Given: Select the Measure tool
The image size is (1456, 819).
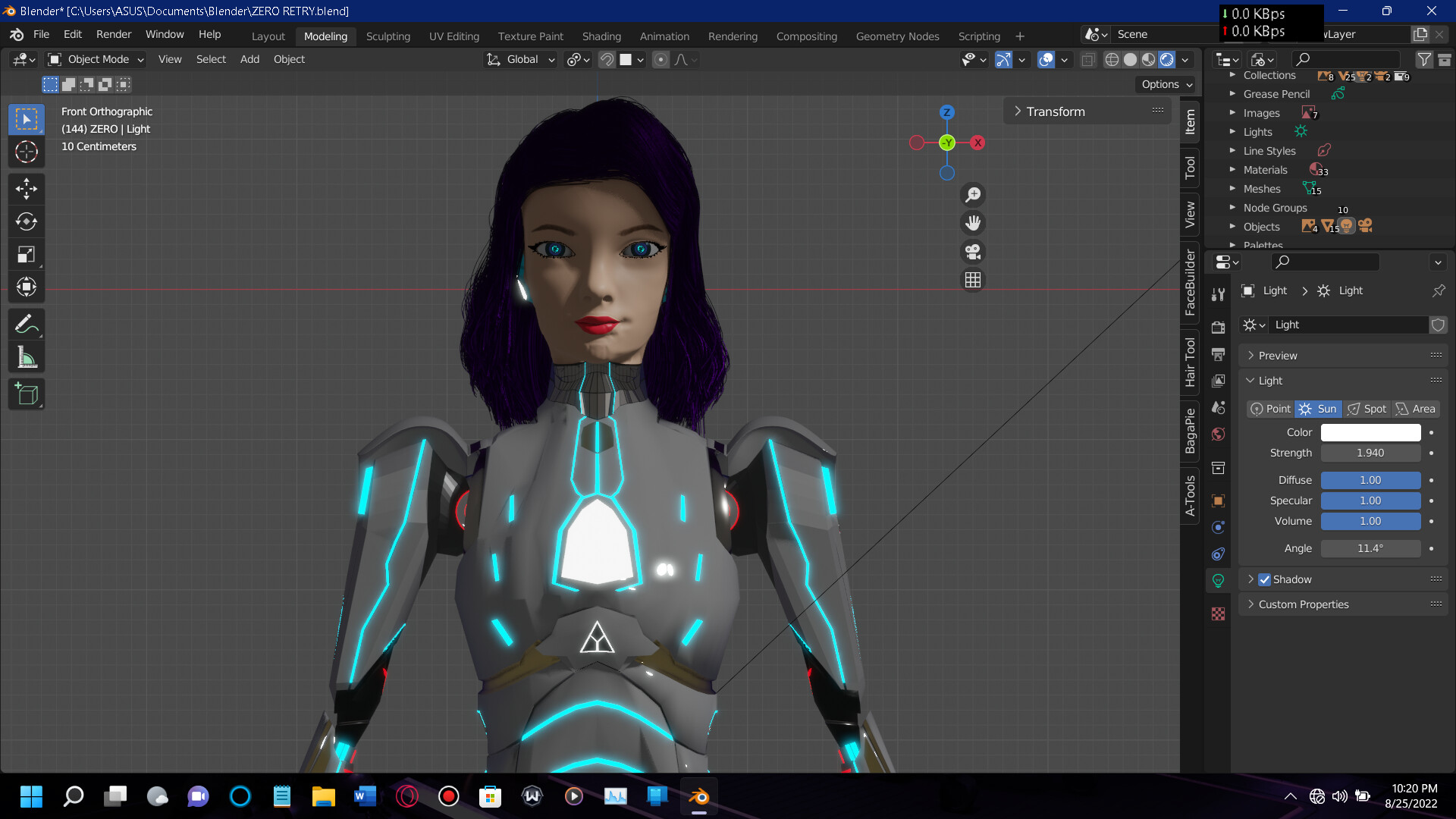Looking at the screenshot, I should coord(27,357).
